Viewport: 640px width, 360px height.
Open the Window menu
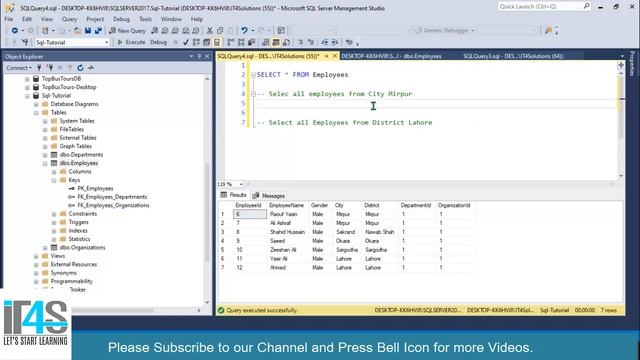tap(171, 19)
